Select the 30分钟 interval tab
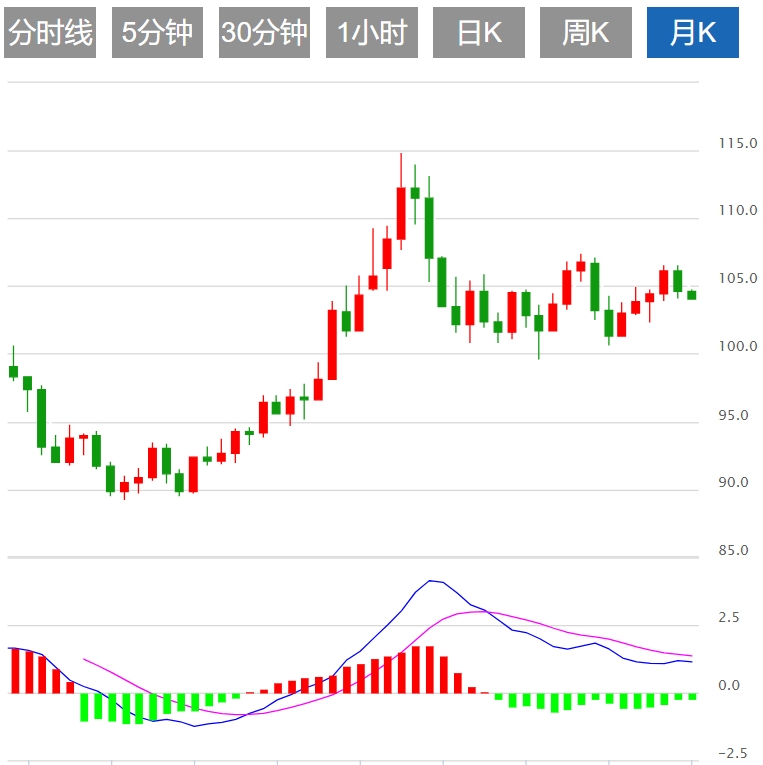Viewport: 763px width, 765px height. 264,33
